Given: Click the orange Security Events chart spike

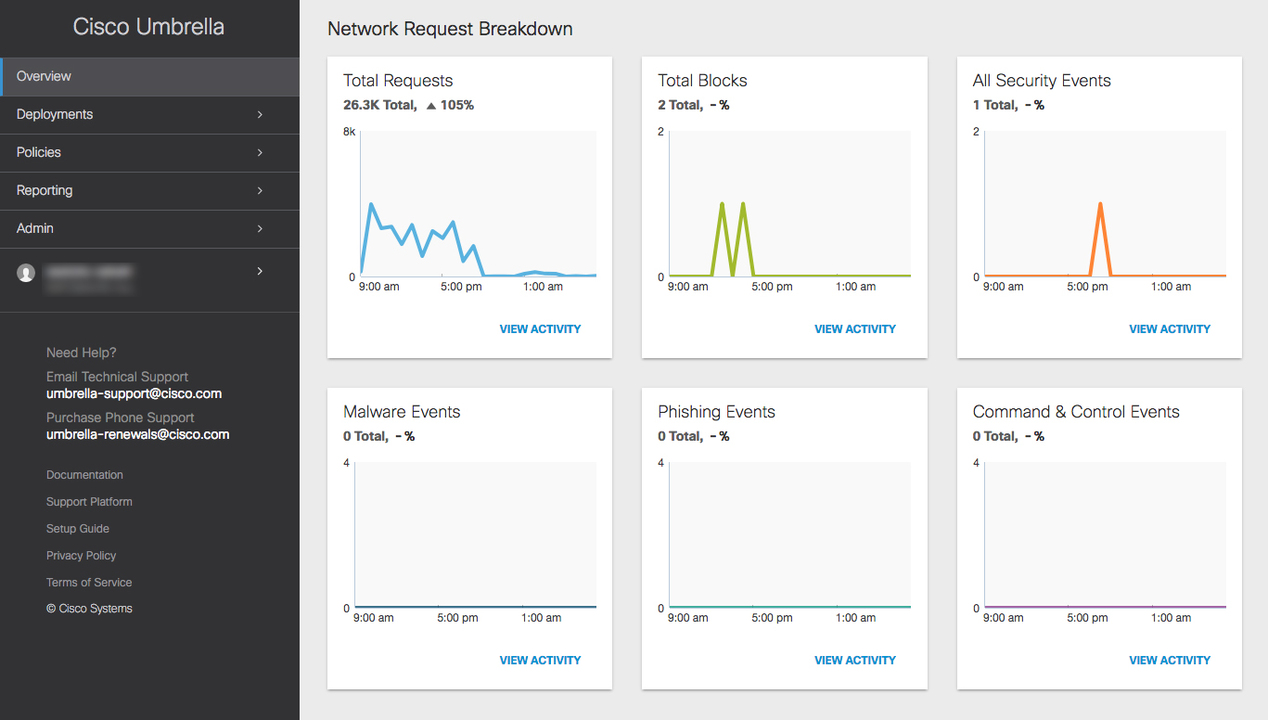Looking at the screenshot, I should tap(1100, 240).
